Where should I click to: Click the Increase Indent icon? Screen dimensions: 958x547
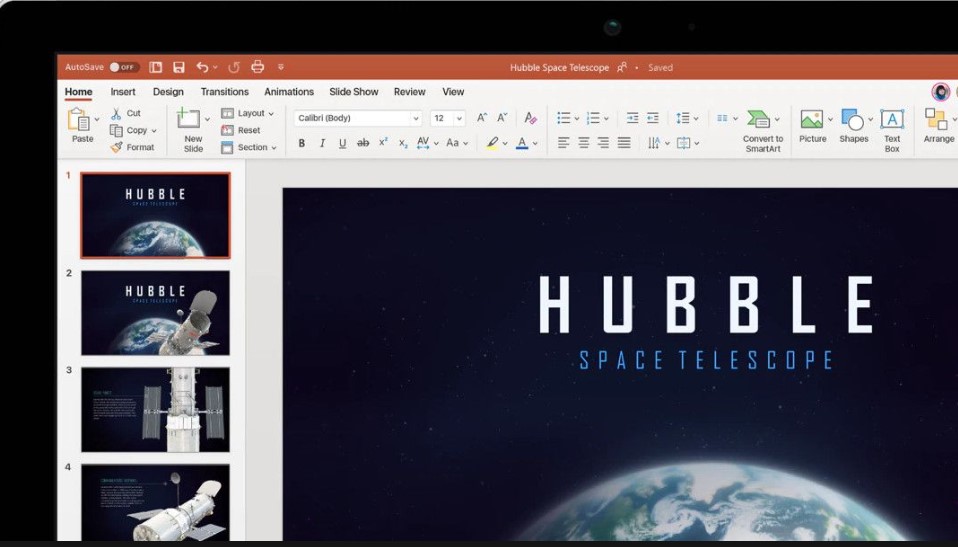(x=653, y=118)
